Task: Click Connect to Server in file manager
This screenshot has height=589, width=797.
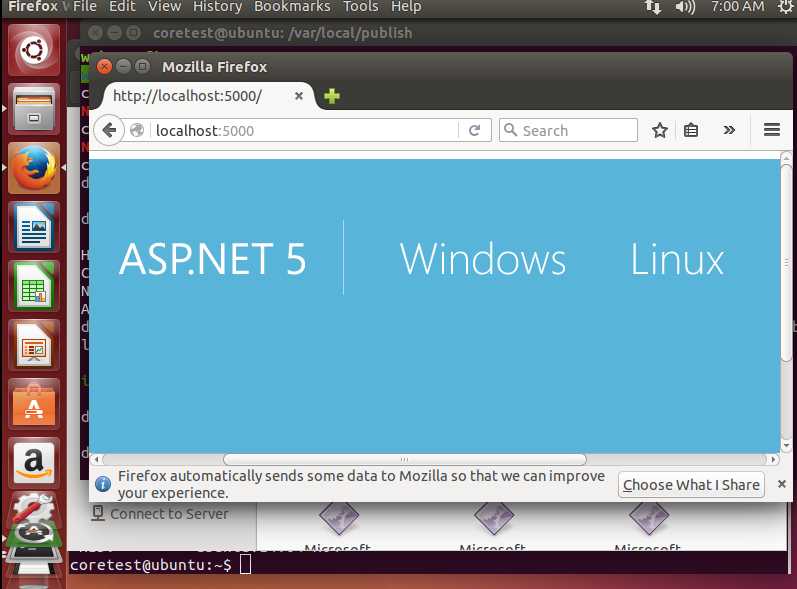Action: point(161,514)
